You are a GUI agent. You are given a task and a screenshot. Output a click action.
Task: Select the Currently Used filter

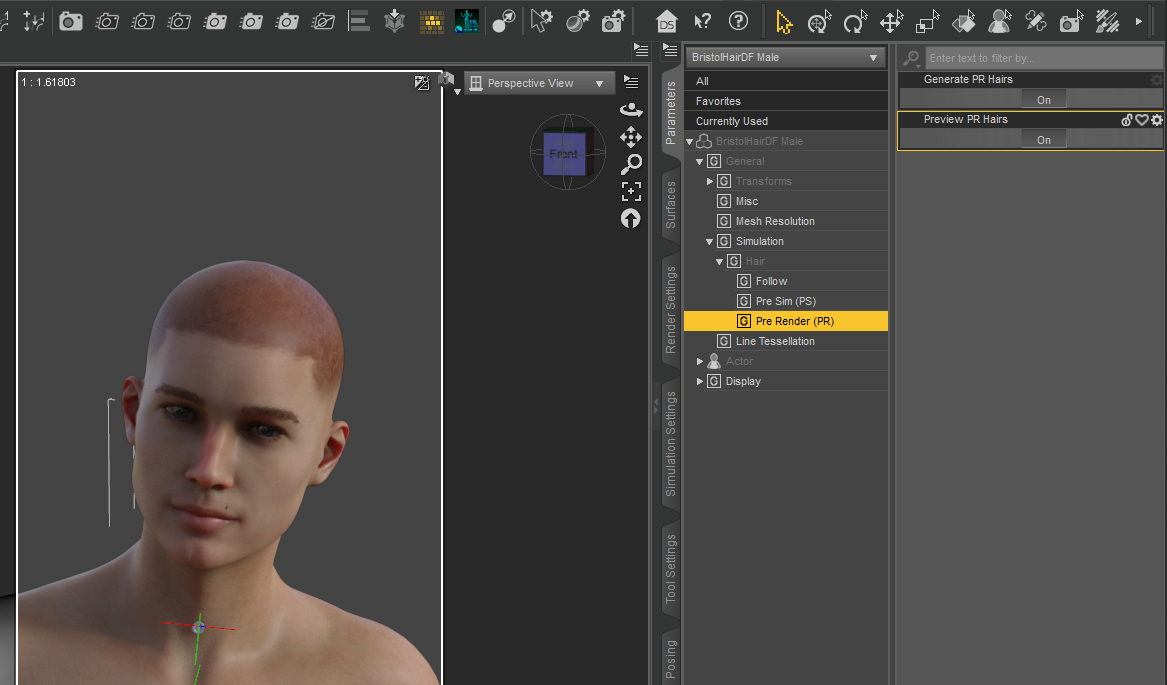(x=732, y=121)
